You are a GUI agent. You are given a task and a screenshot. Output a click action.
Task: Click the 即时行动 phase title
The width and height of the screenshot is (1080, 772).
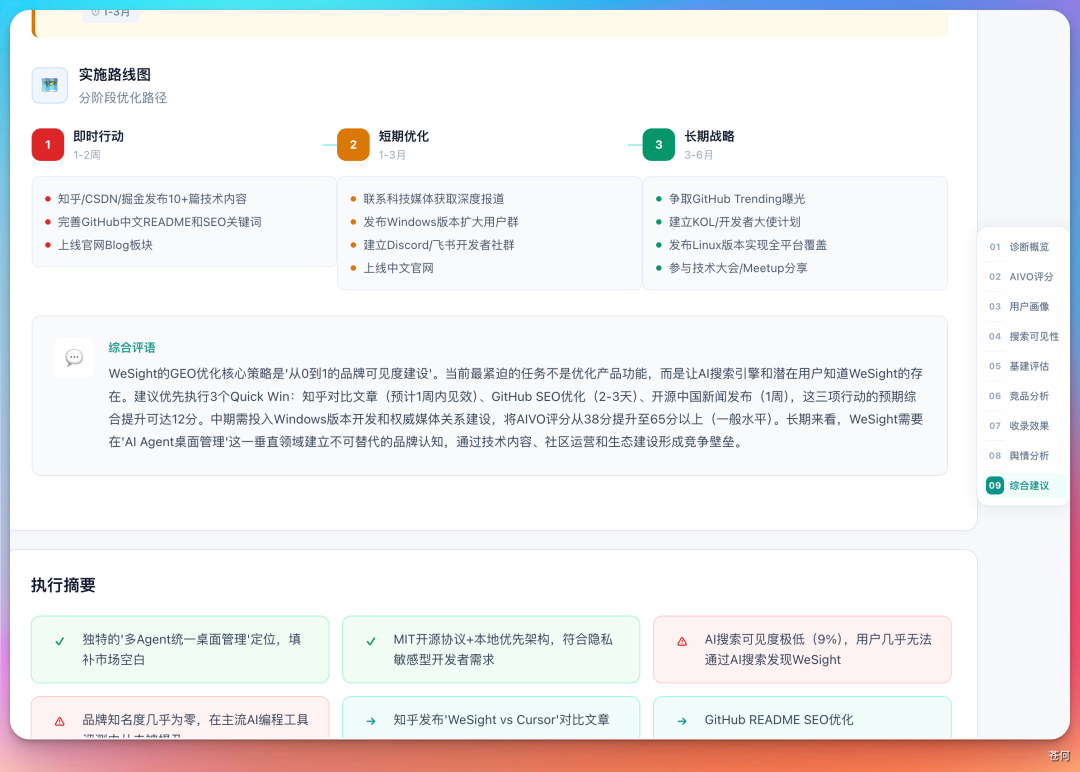tap(98, 136)
